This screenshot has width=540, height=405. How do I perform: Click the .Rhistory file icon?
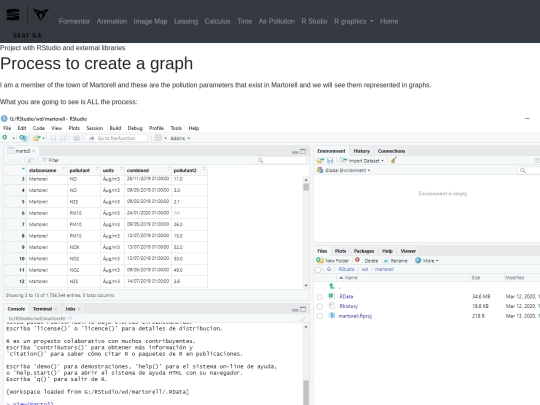pos(332,305)
